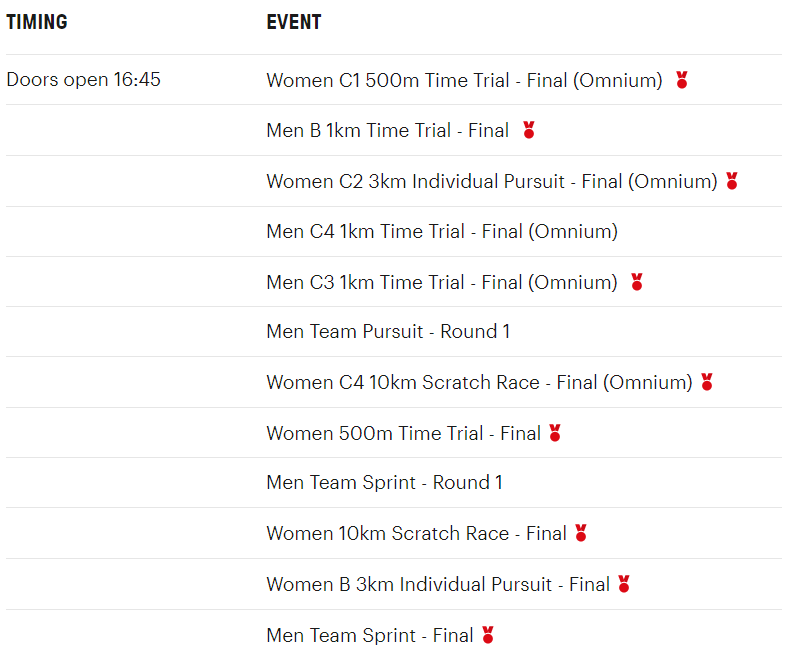Screen dimensions: 789x665
Task: Click Women C1 500m Time Trial event text
Action: point(464,81)
